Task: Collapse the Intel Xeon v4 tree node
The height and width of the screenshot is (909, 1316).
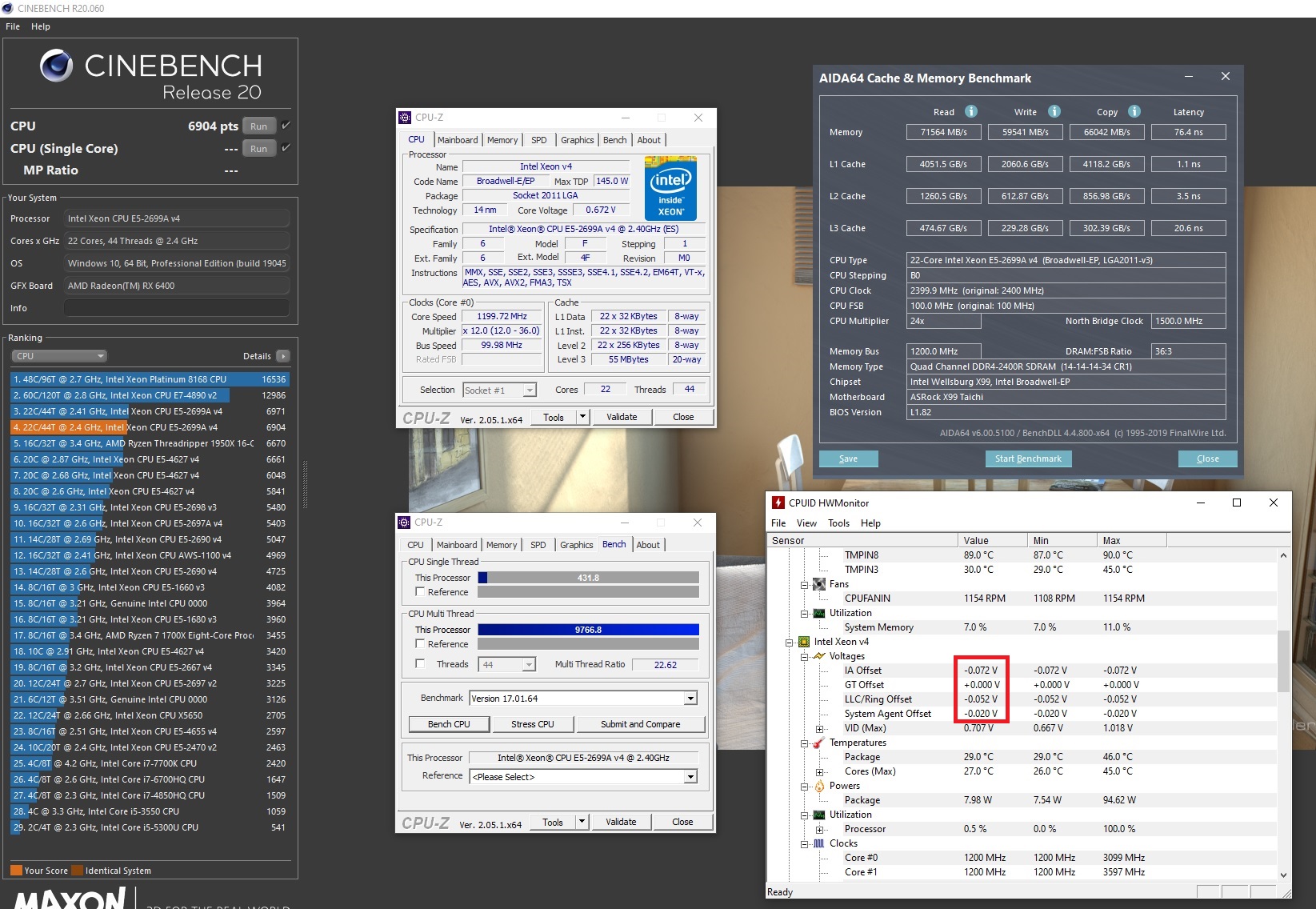Action: 789,642
